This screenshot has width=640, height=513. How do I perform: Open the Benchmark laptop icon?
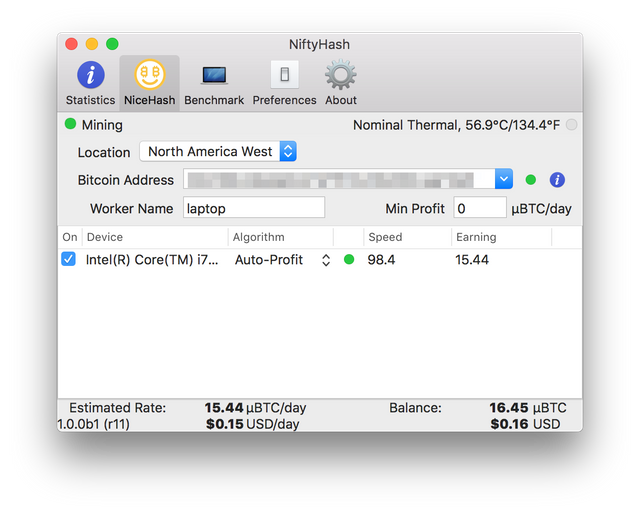pyautogui.click(x=214, y=76)
